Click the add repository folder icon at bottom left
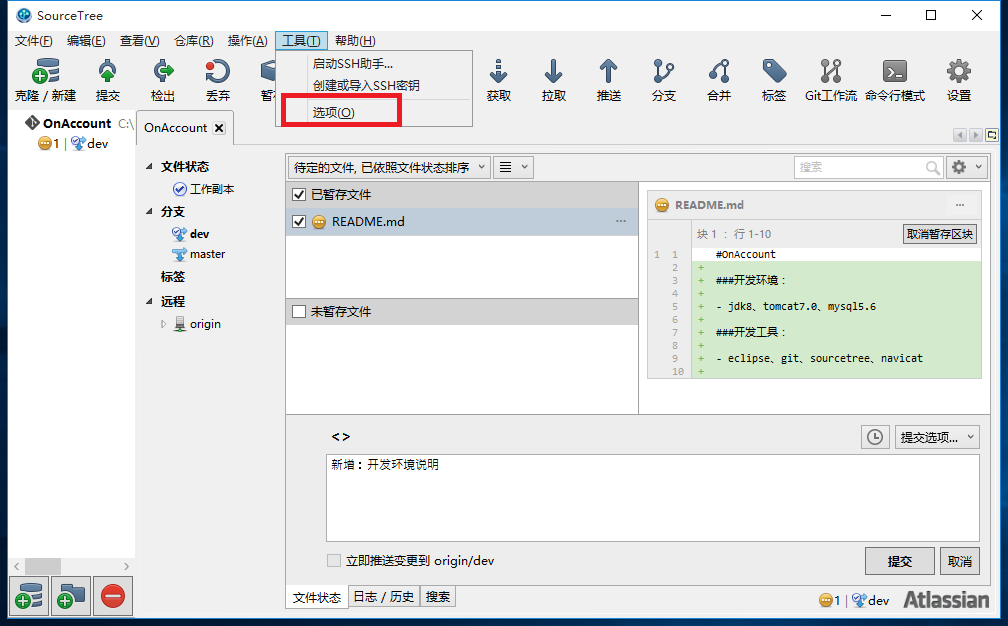Image resolution: width=1008 pixels, height=626 pixels. click(71, 596)
